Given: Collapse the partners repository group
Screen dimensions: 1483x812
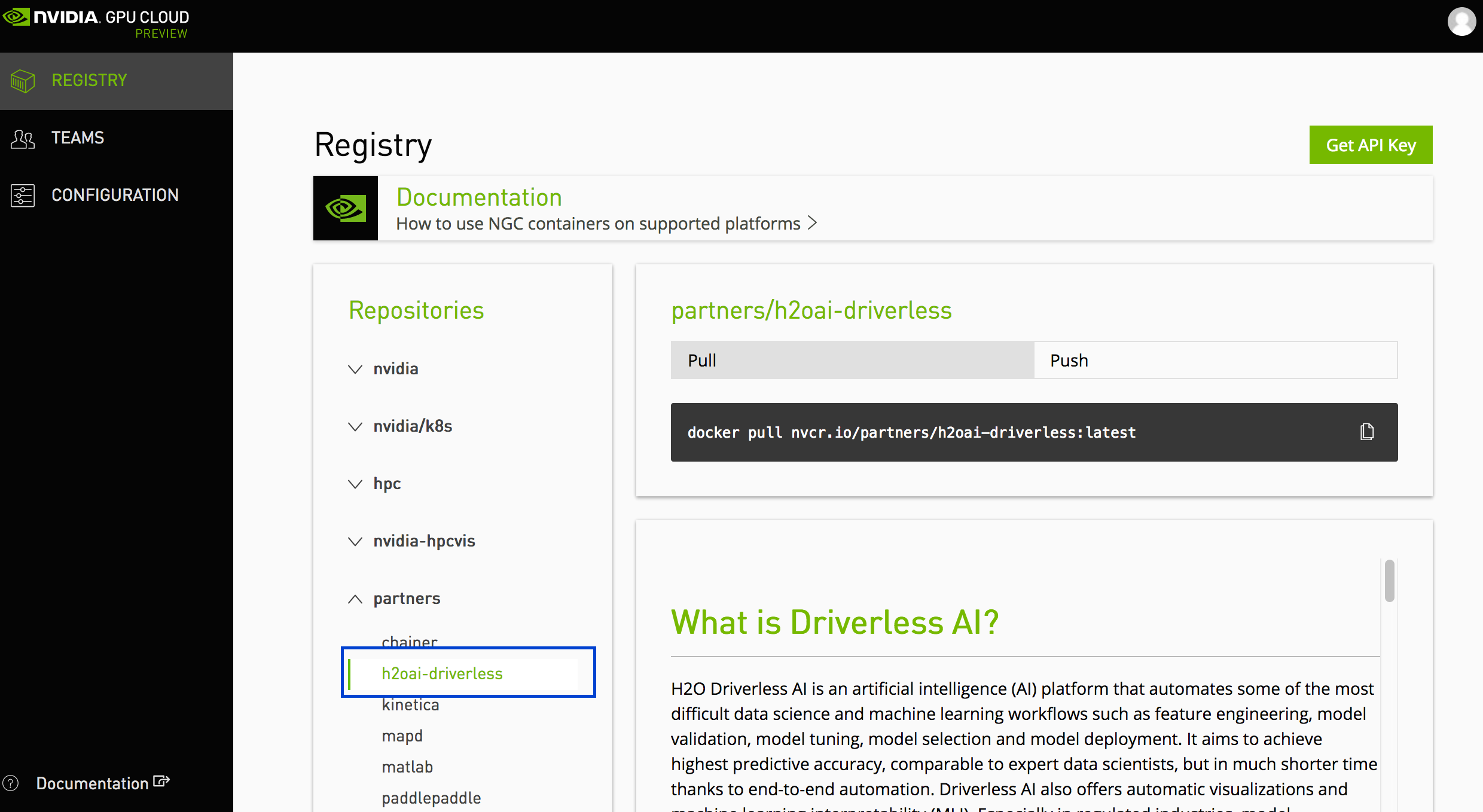Looking at the screenshot, I should (355, 599).
